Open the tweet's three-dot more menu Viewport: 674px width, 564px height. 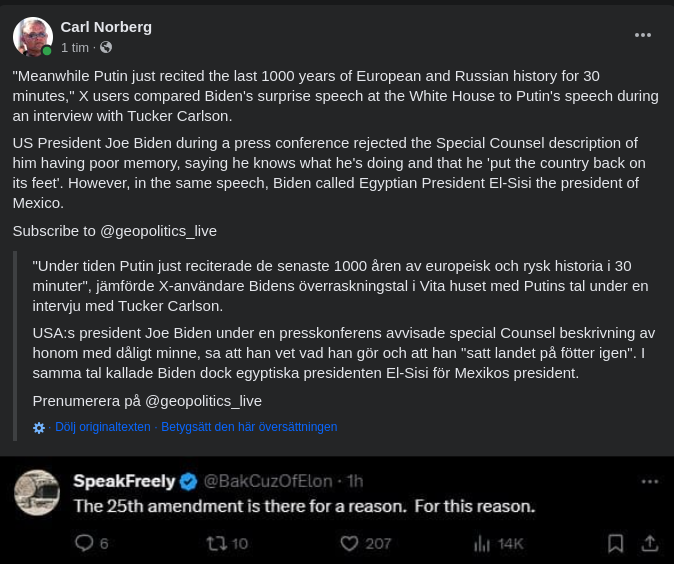[x=650, y=481]
